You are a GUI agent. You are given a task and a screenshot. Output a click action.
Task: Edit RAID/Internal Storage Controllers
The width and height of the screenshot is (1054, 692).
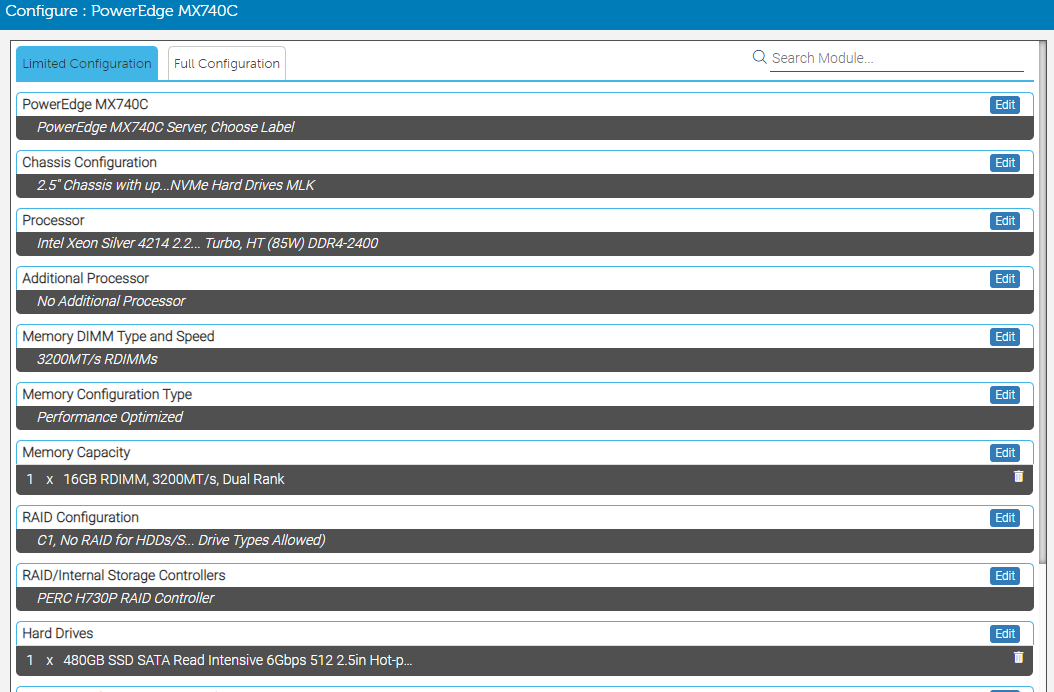click(1005, 576)
